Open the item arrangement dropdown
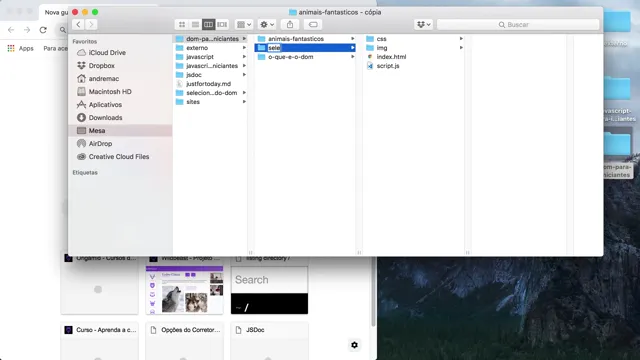 pos(244,24)
